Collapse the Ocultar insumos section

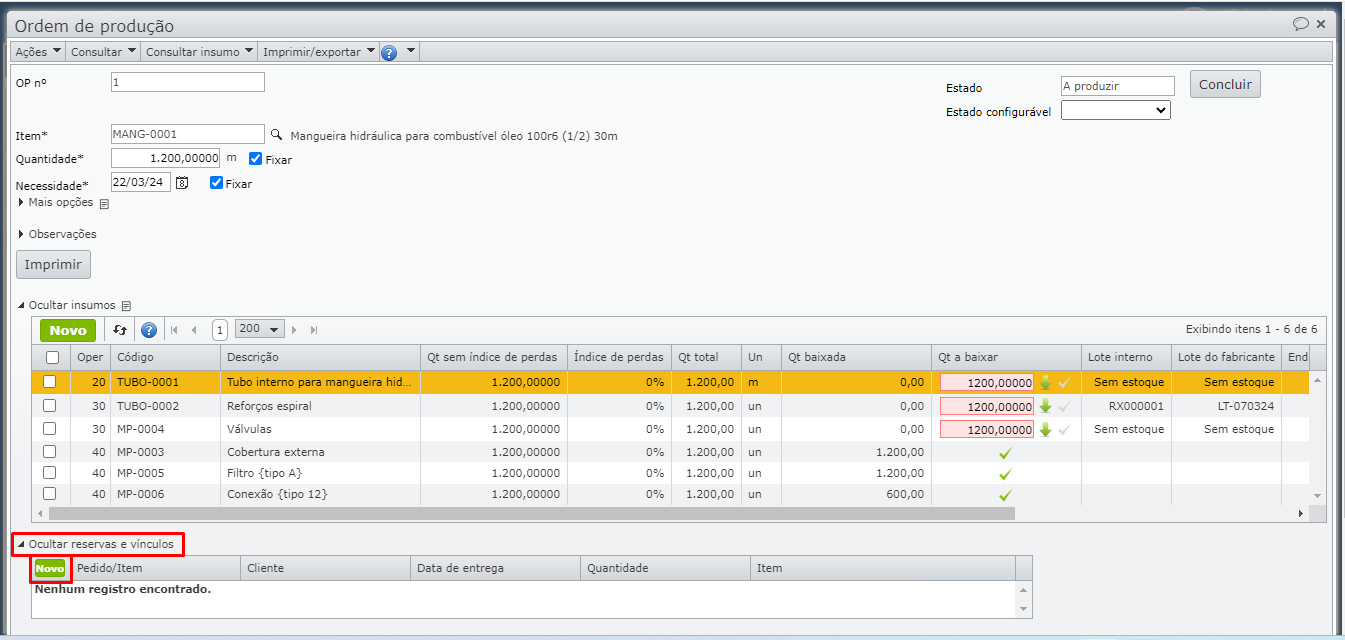pyautogui.click(x=67, y=305)
